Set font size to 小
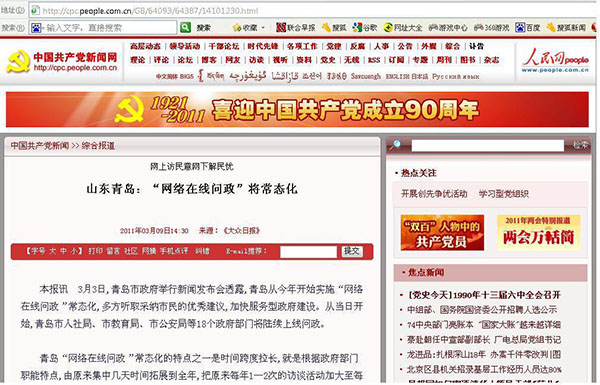 click(74, 251)
